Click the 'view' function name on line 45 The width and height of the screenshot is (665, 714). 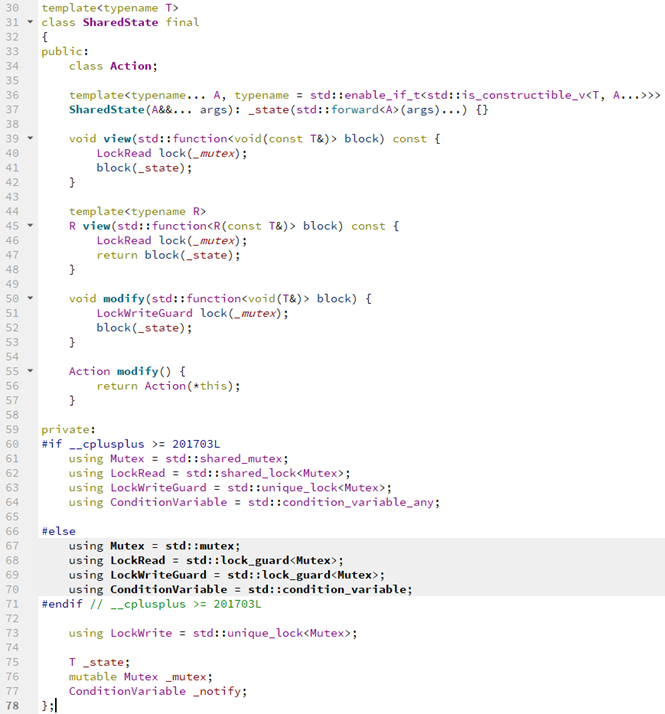click(97, 226)
